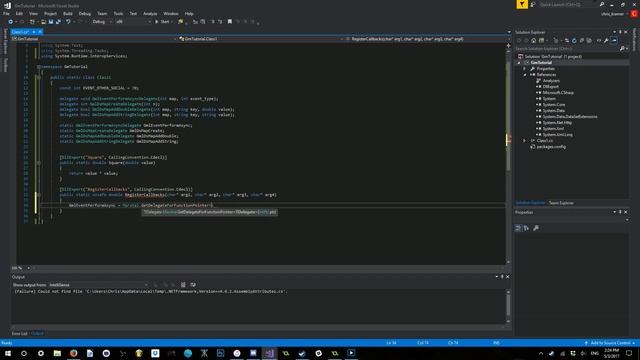Click the Solution Explorer Properties wrench icon
The width and height of the screenshot is (640, 360).
point(606,40)
